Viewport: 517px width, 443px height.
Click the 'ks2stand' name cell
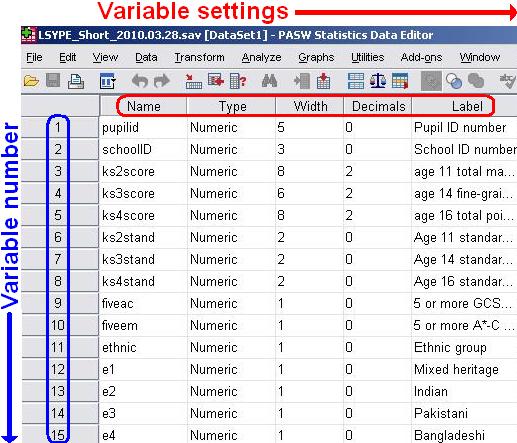click(143, 237)
